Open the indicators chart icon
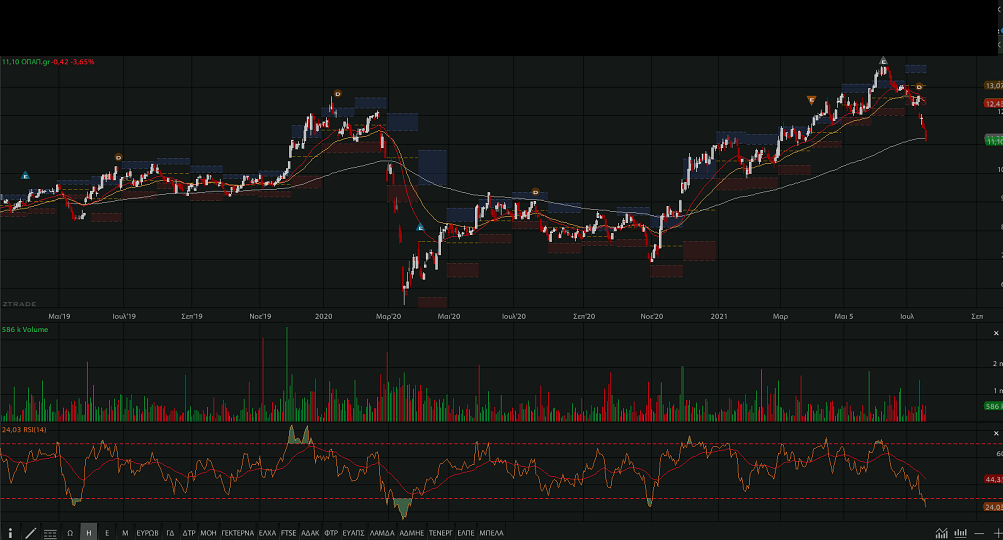1003x540 pixels. pos(940,533)
